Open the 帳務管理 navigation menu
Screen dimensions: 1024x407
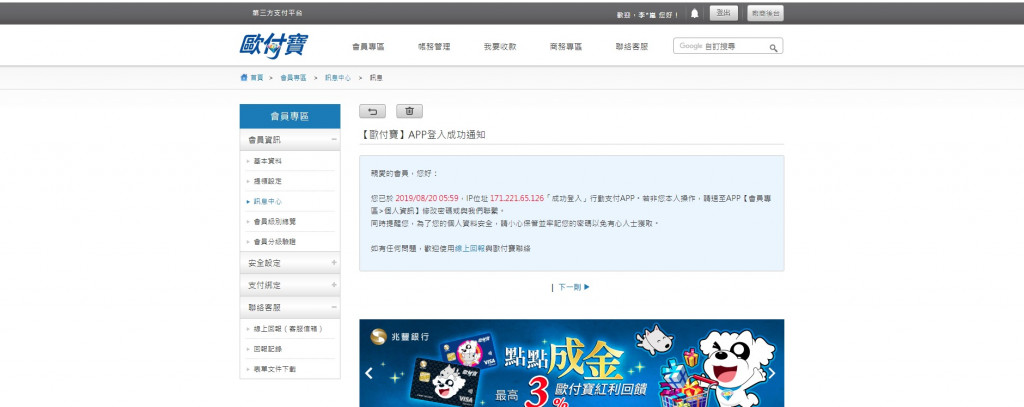(434, 46)
